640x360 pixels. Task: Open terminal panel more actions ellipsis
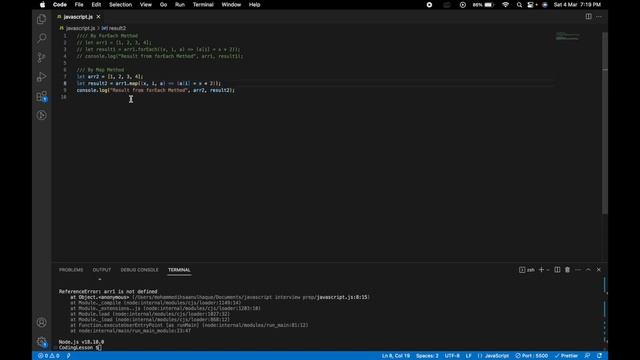tap(578, 270)
